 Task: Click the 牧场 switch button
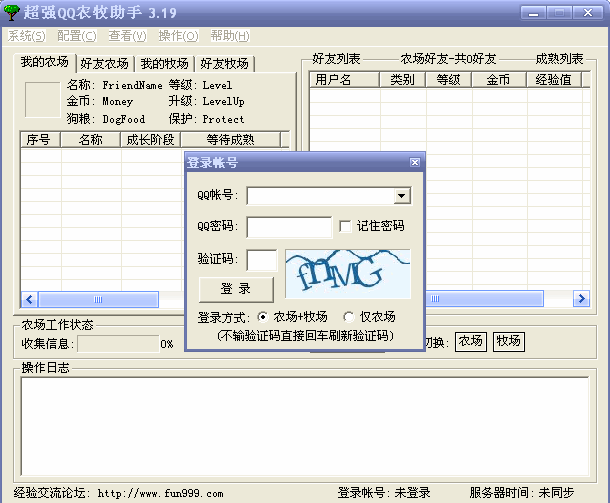pos(508,342)
